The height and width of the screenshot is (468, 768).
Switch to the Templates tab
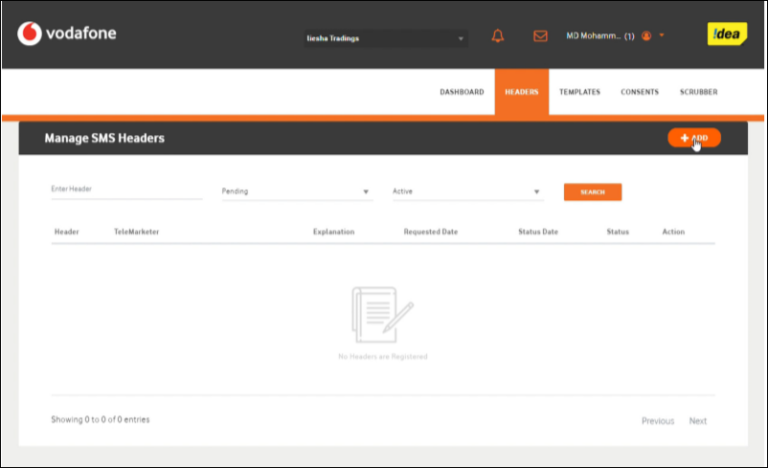click(580, 92)
